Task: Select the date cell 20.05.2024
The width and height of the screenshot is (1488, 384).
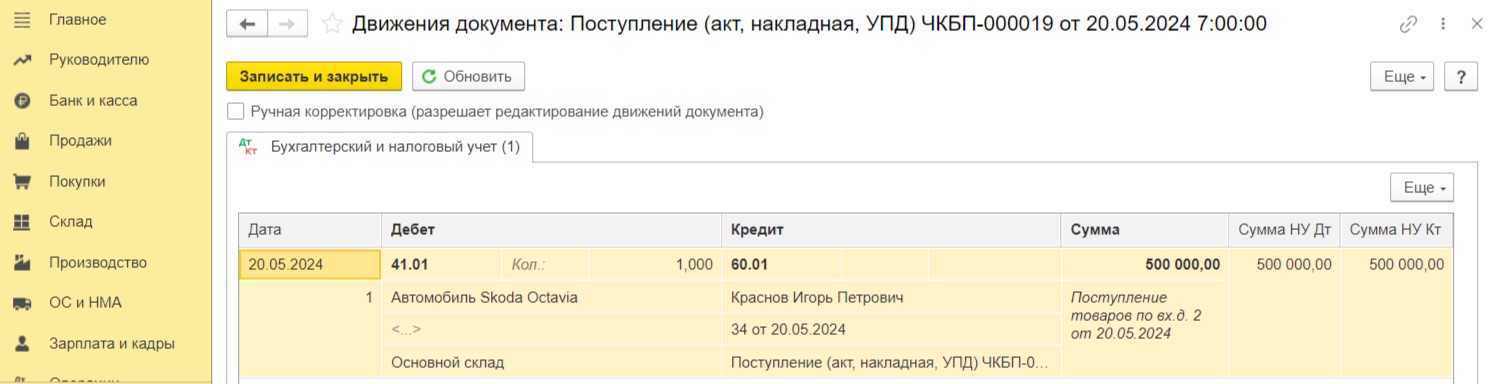Action: click(310, 265)
